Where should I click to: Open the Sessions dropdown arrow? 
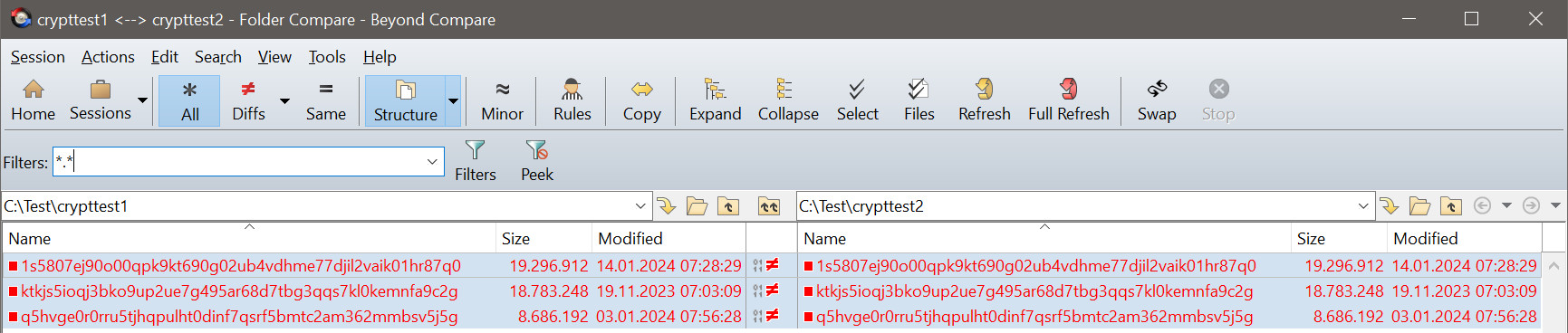(x=142, y=100)
